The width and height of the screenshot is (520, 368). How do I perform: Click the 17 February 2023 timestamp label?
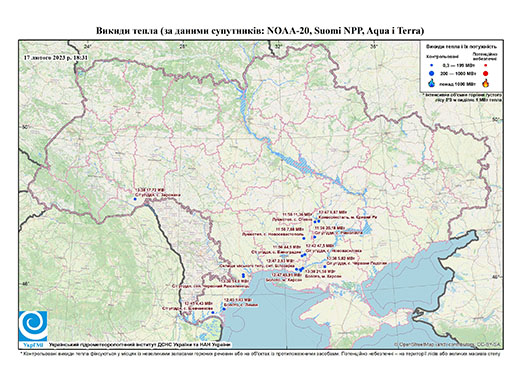56,57
